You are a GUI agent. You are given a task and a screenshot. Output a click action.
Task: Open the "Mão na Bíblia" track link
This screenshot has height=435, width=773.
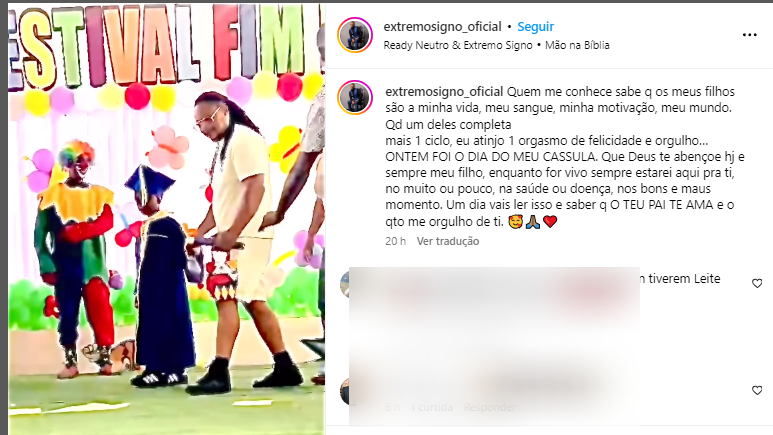pyautogui.click(x=577, y=45)
